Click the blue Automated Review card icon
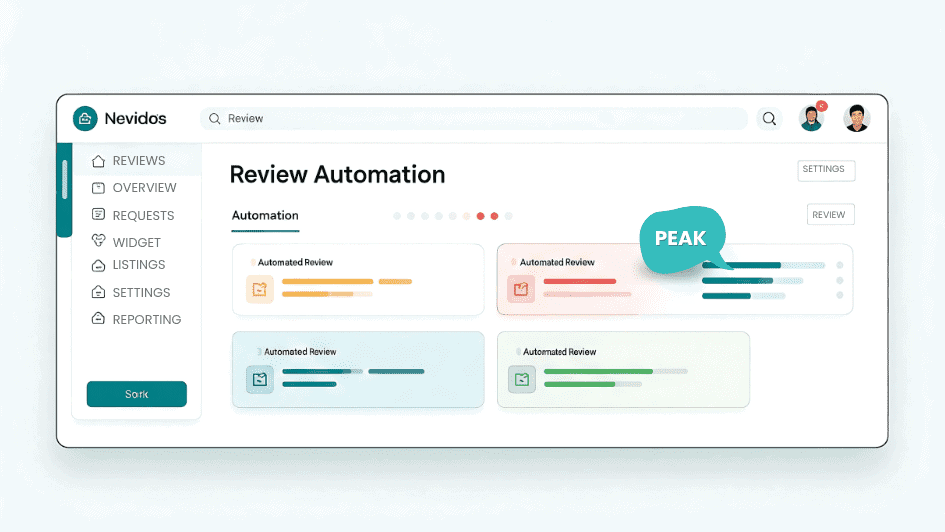 click(260, 380)
